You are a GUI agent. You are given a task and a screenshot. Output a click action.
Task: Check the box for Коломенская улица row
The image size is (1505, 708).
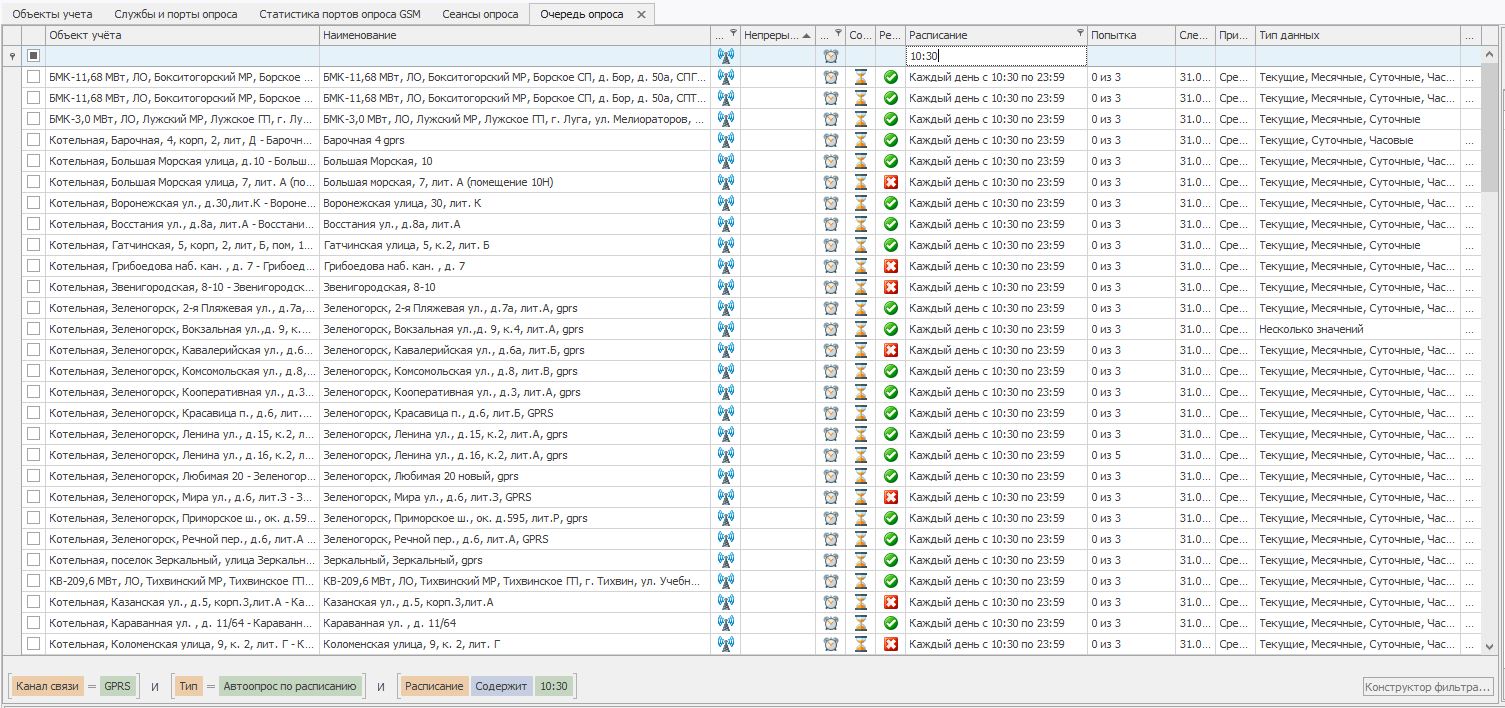point(34,644)
